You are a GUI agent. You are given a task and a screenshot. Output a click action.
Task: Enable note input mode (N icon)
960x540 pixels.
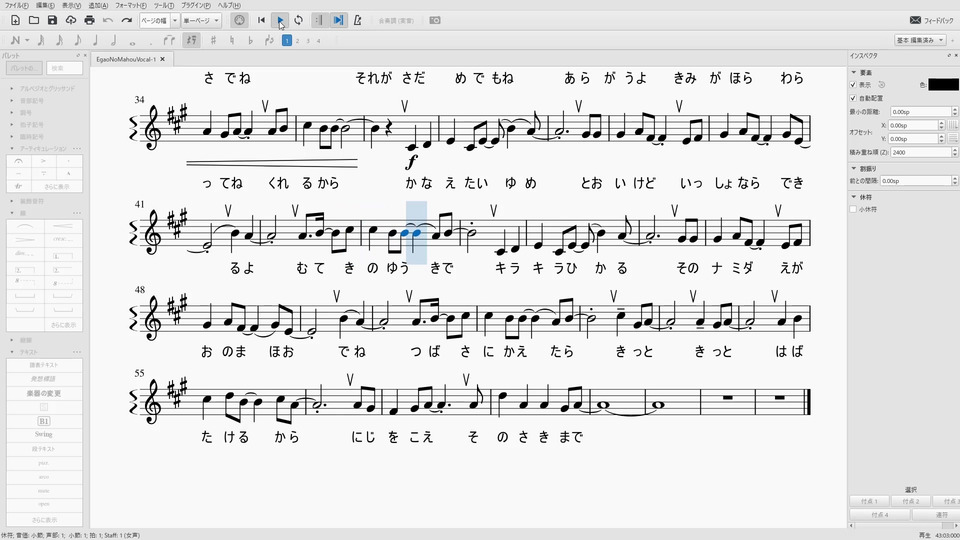(x=15, y=40)
